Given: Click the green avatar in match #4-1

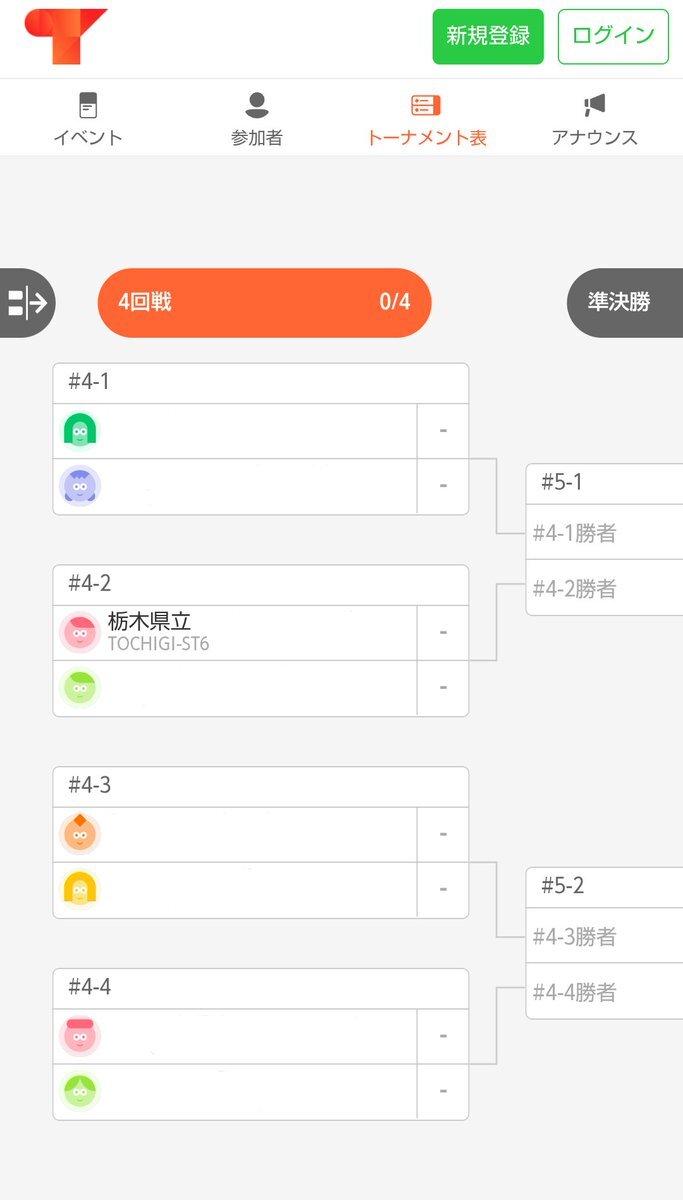Looking at the screenshot, I should tap(80, 431).
